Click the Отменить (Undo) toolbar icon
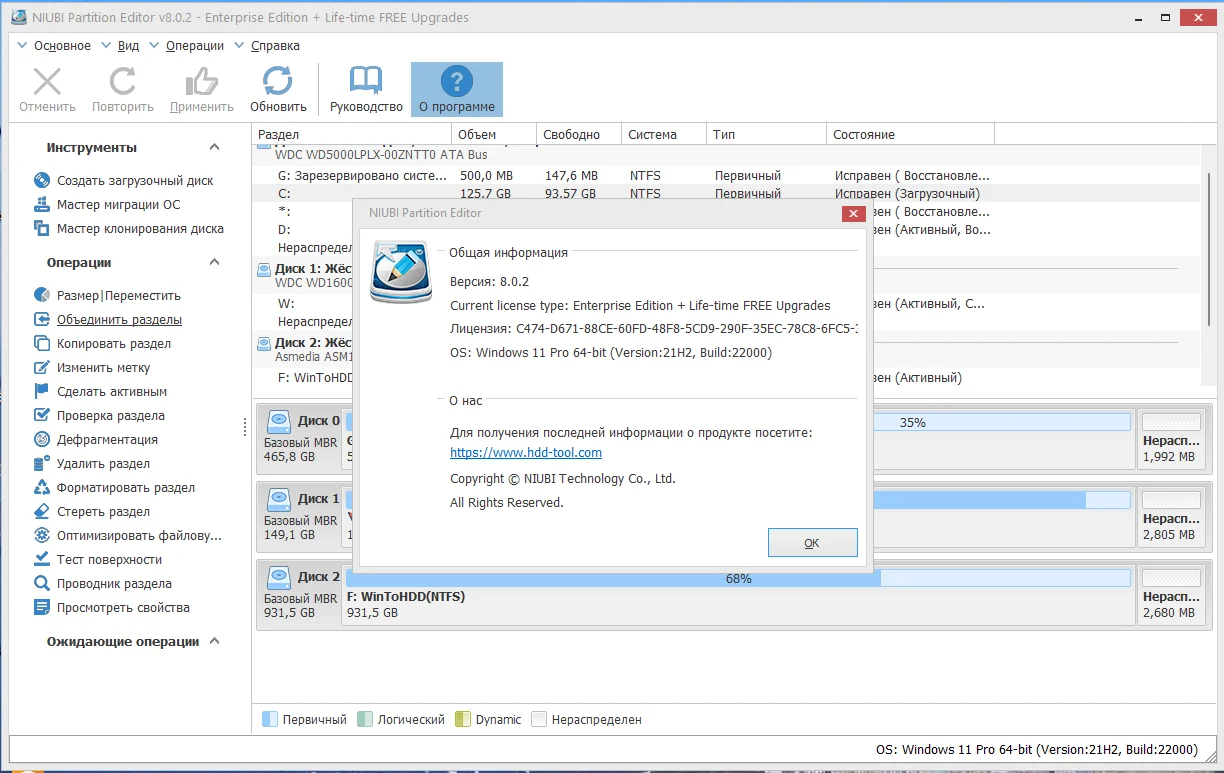Viewport: 1224px width, 773px height. coord(47,81)
